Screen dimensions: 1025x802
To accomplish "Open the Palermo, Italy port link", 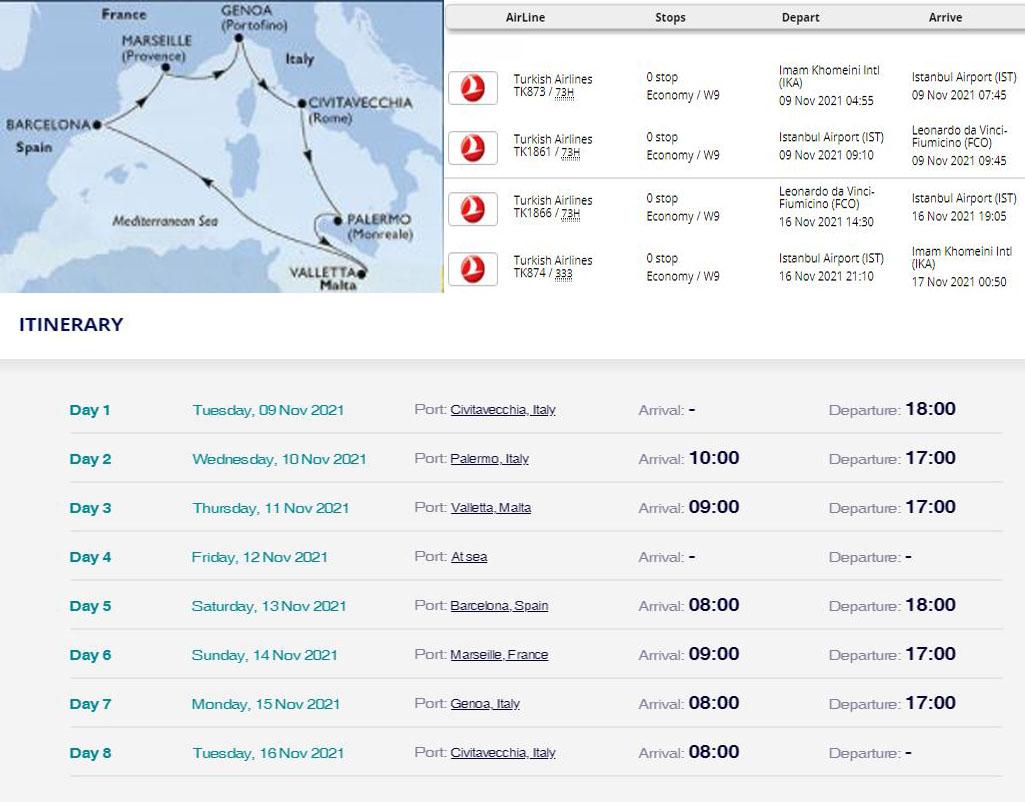I will 489,459.
